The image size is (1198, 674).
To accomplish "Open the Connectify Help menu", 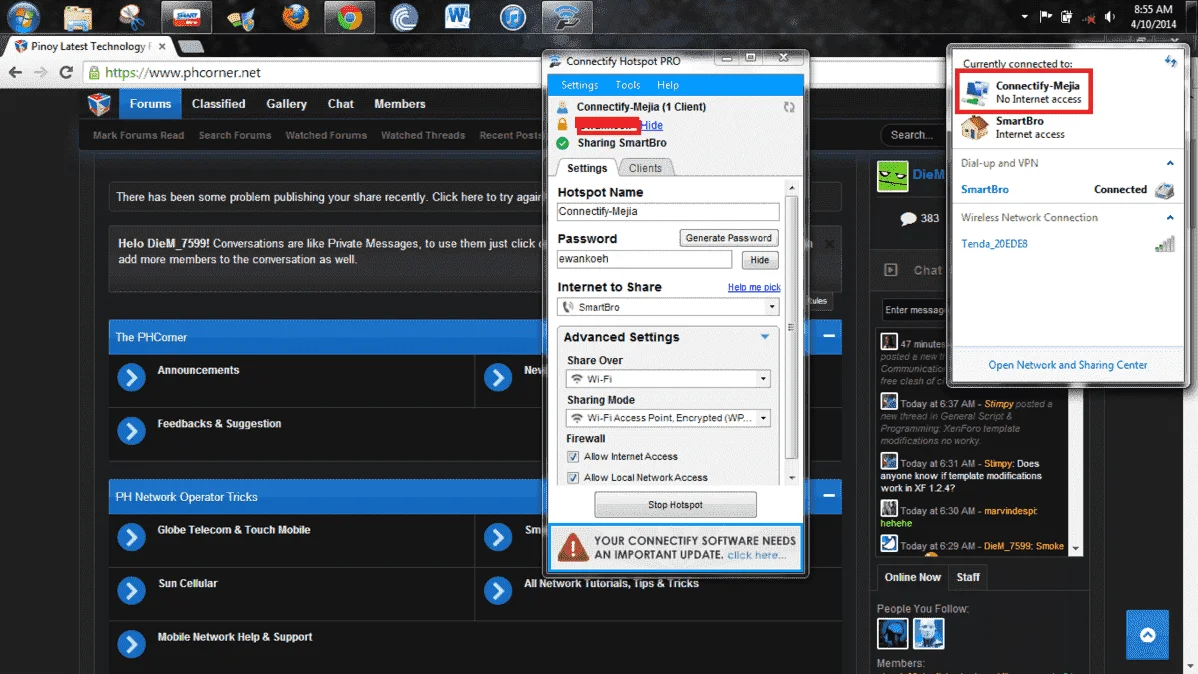I will point(668,85).
